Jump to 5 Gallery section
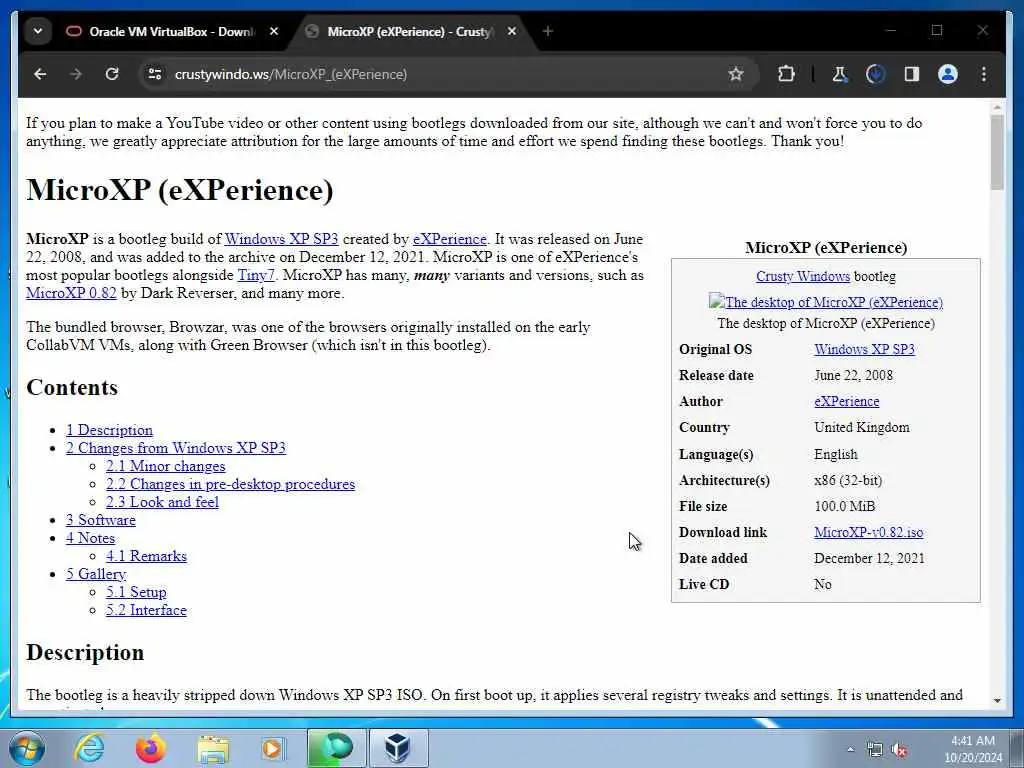Image resolution: width=1024 pixels, height=768 pixels. pyautogui.click(x=96, y=574)
